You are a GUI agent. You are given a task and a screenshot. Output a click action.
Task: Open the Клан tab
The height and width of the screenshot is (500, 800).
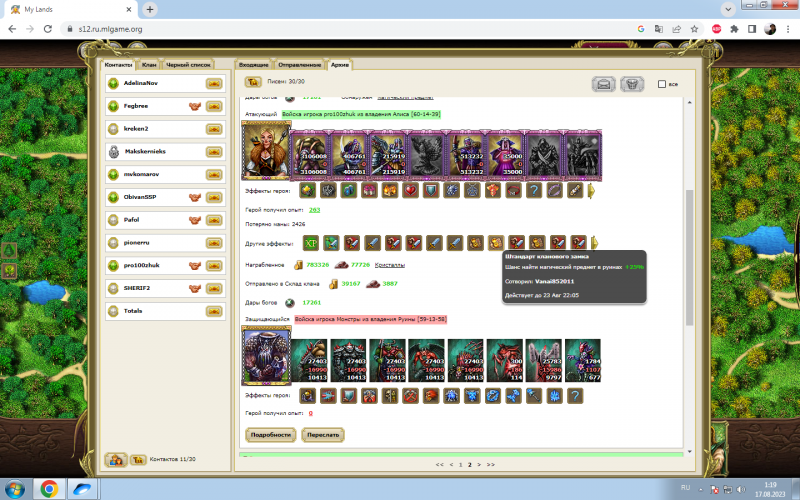pos(149,65)
